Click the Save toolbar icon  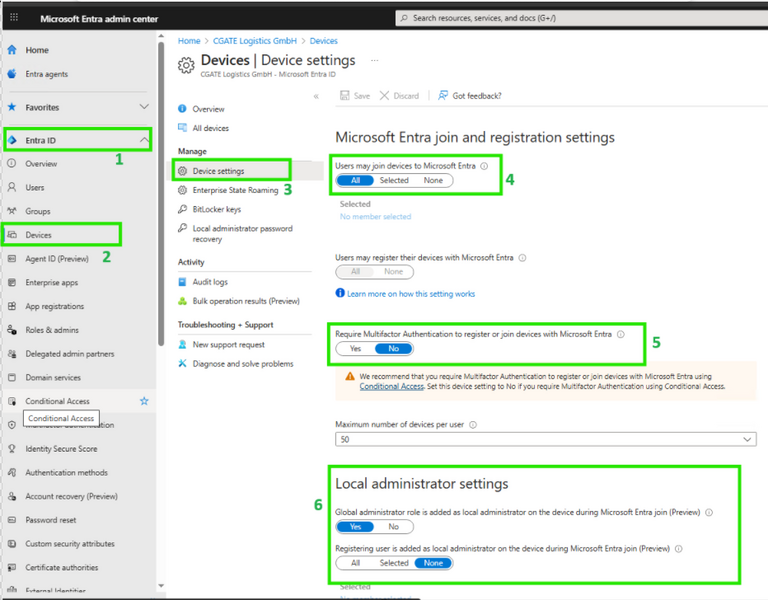(345, 96)
